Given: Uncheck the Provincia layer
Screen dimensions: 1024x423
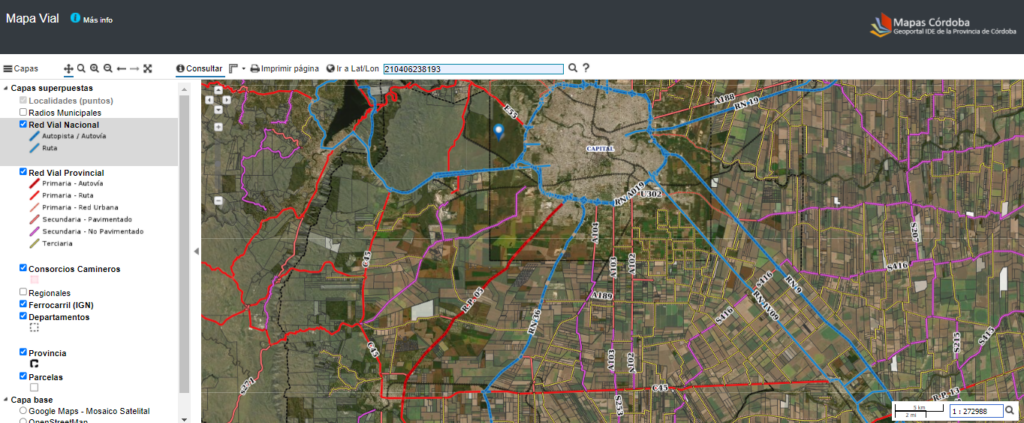Looking at the screenshot, I should pos(24,352).
